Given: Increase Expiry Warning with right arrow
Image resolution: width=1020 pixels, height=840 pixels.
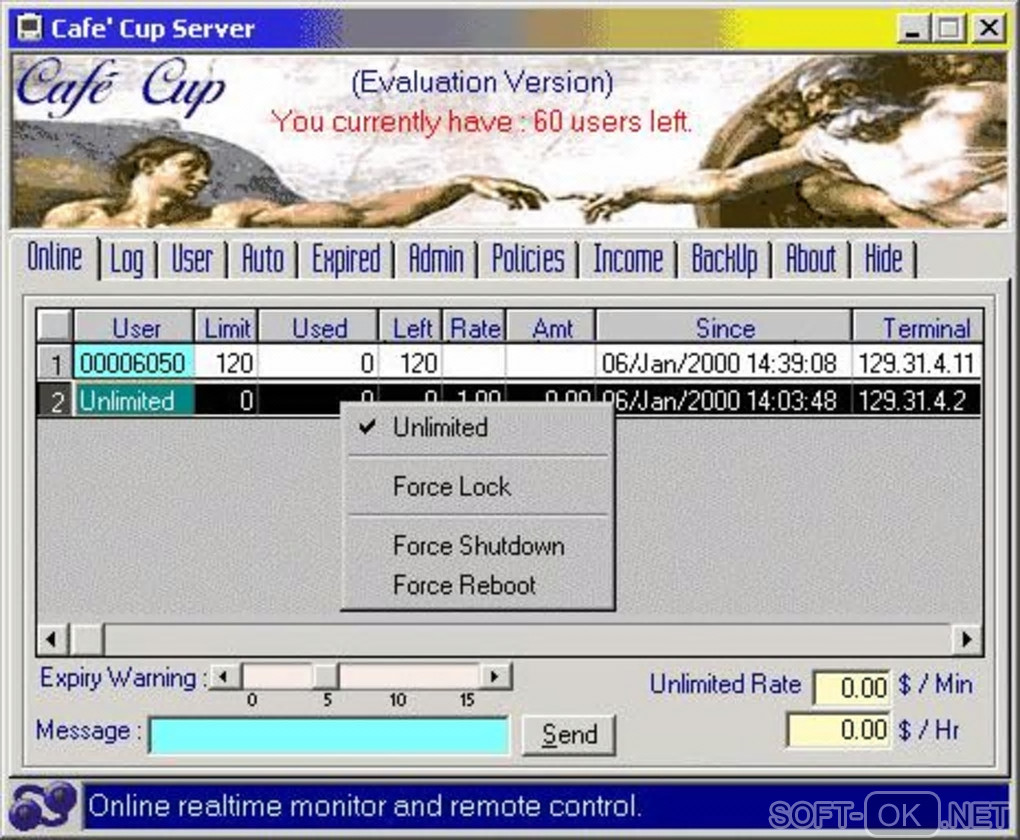Looking at the screenshot, I should 496,677.
